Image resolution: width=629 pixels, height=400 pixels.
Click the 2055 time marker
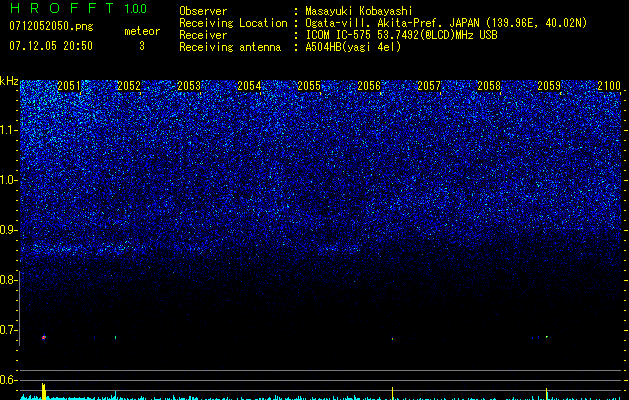tap(309, 86)
